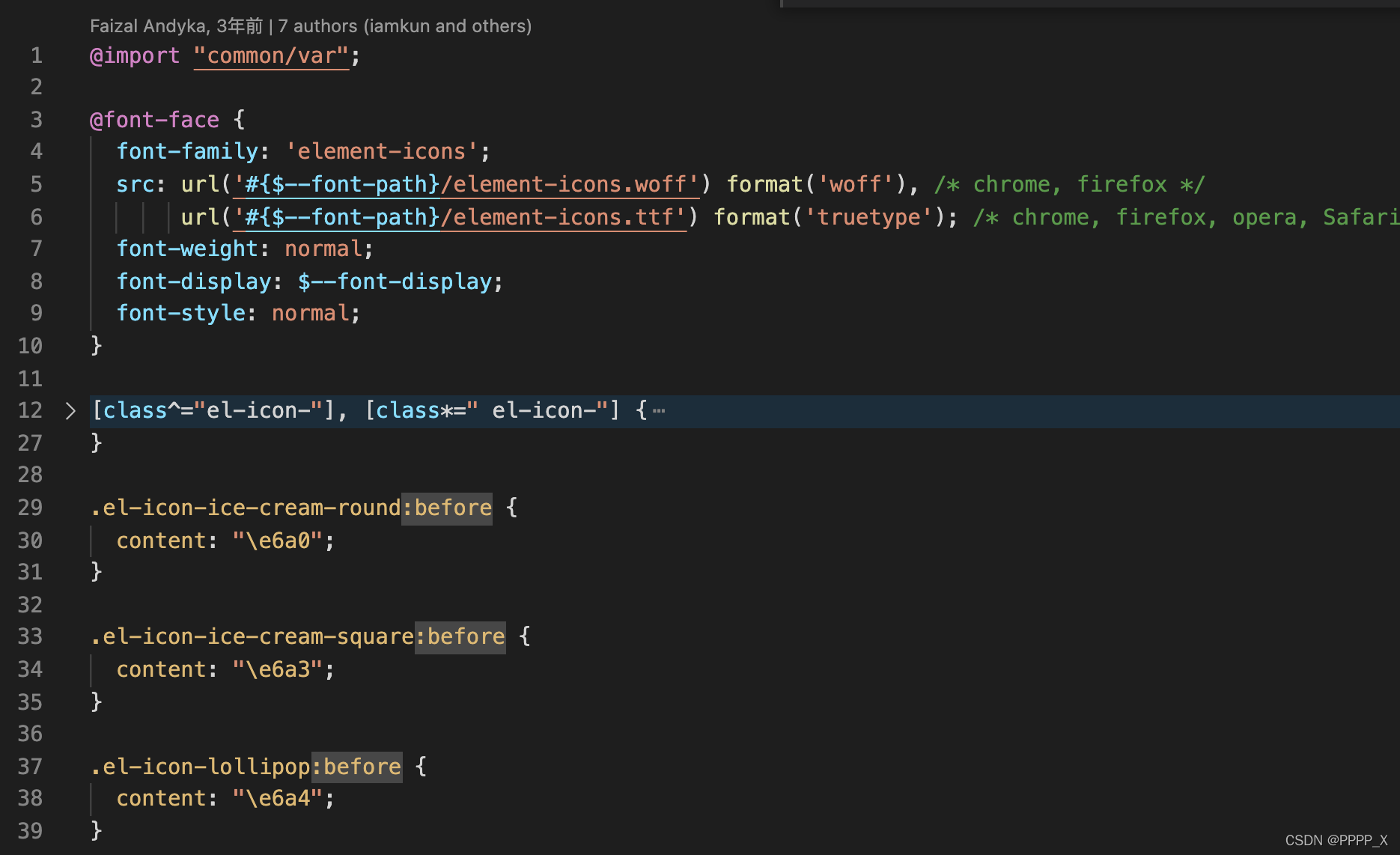Click the Faizal Andyka blame annotation

pyautogui.click(x=311, y=26)
